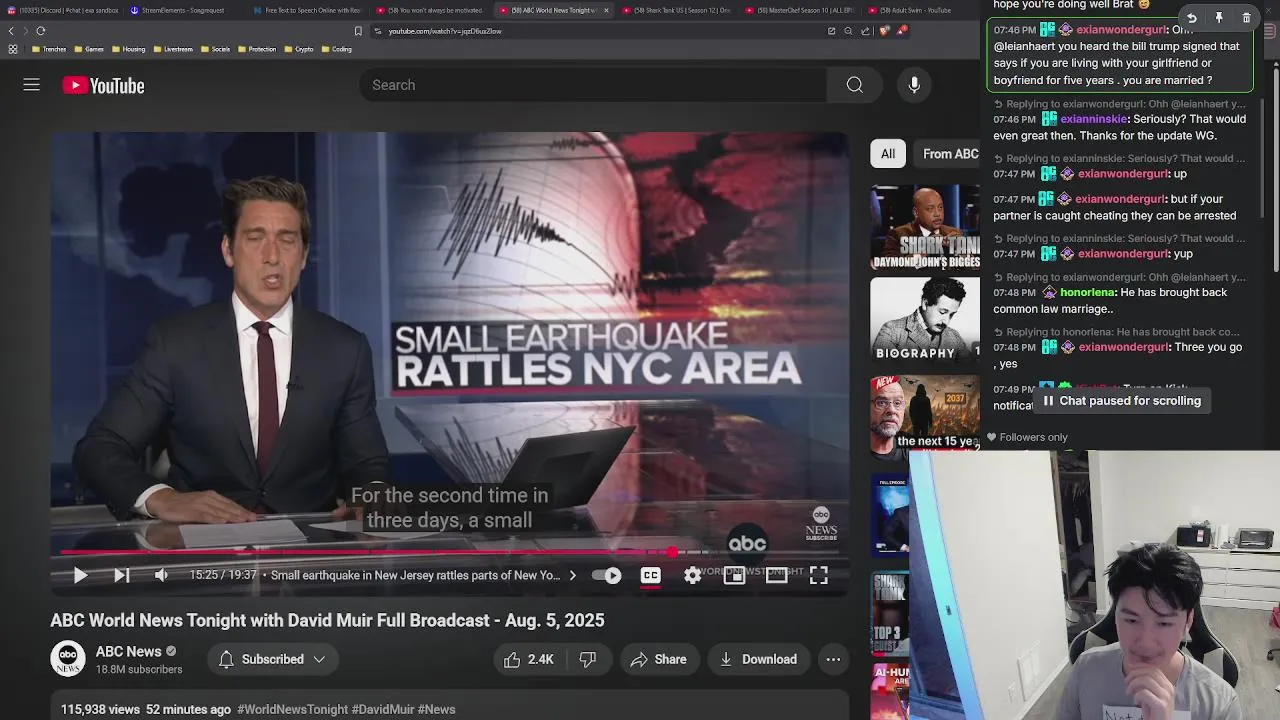Download the video
Screen dimensions: 1280x720
758,659
